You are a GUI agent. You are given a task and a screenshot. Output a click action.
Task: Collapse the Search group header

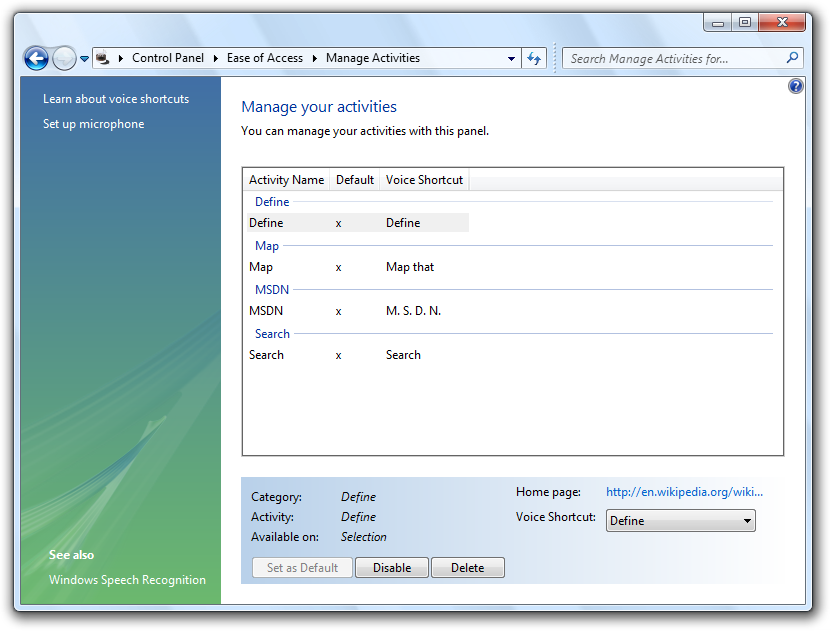272,334
